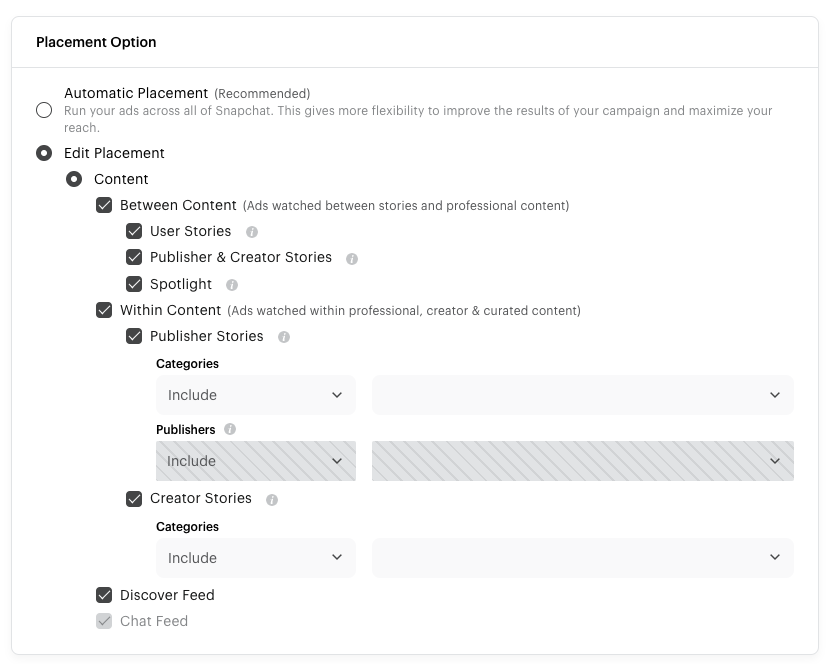This screenshot has height=664, width=833.
Task: Click info icon next to User Stories
Action: (252, 232)
